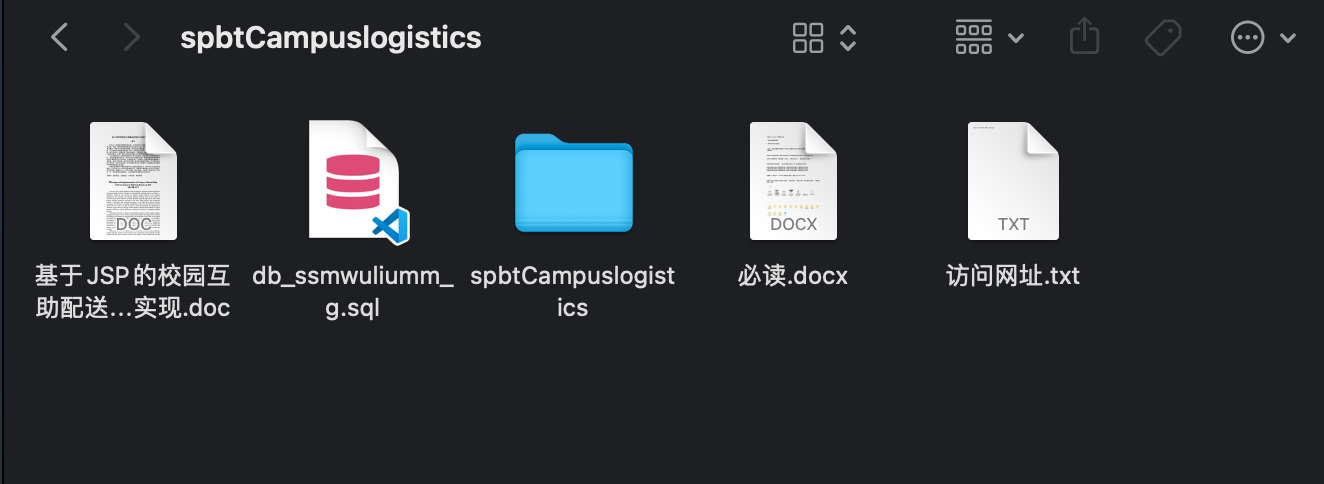Open the ellipsis action menu icon
The height and width of the screenshot is (484, 1324).
(1247, 38)
